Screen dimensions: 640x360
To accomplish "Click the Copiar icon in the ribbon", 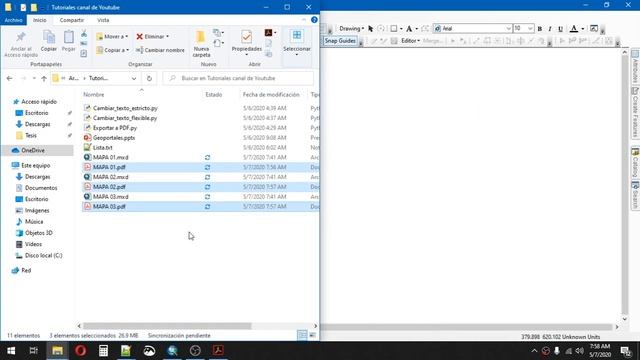I will click(49, 41).
